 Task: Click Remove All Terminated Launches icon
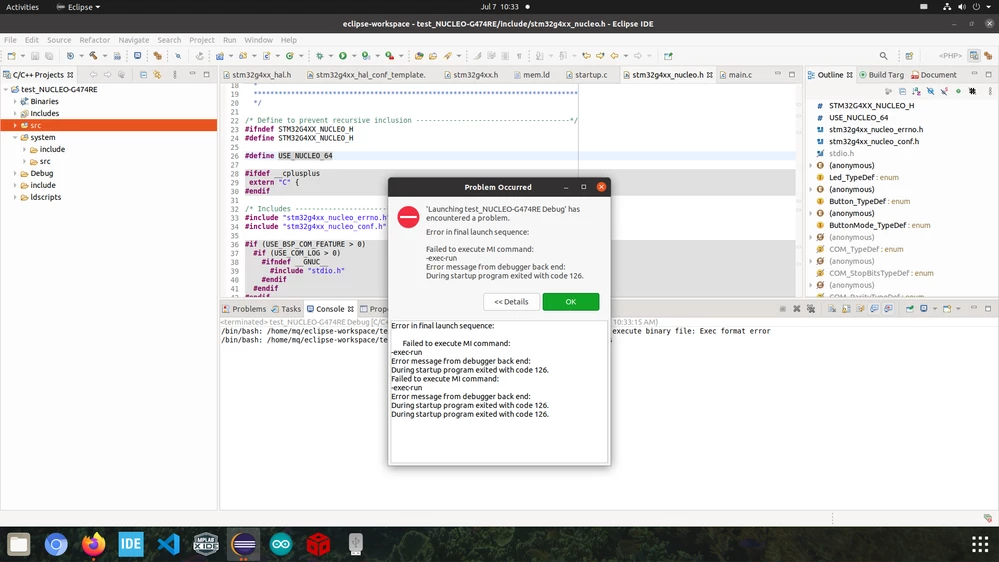click(810, 309)
